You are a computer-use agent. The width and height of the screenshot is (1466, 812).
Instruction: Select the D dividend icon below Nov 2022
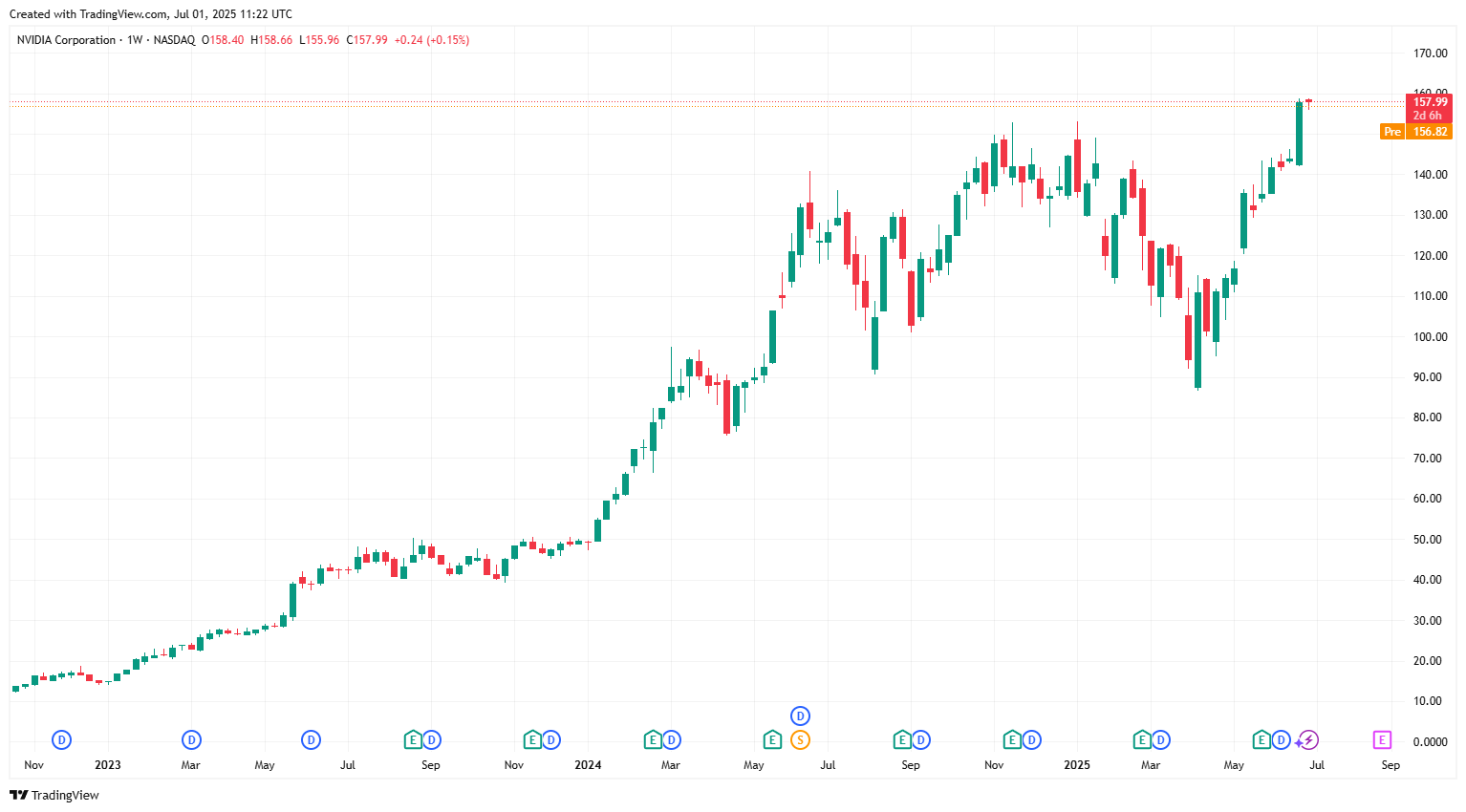(x=60, y=739)
